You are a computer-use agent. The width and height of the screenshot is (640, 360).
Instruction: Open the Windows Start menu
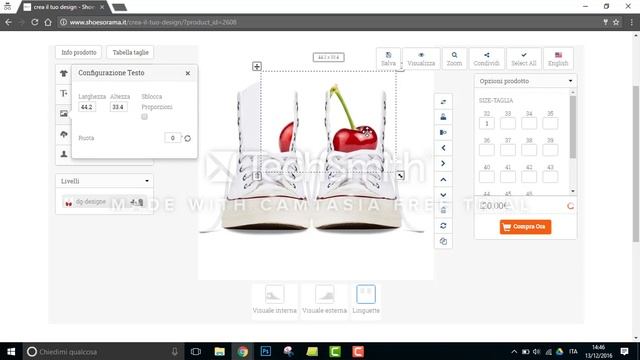(11, 351)
